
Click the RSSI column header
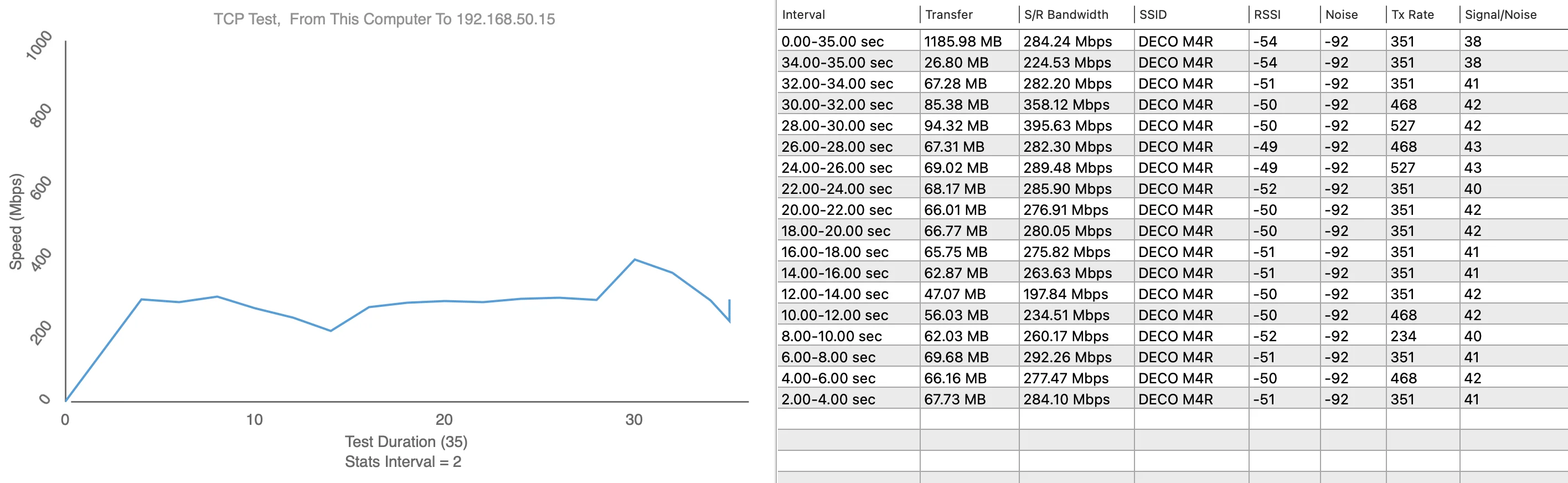pyautogui.click(x=1267, y=14)
